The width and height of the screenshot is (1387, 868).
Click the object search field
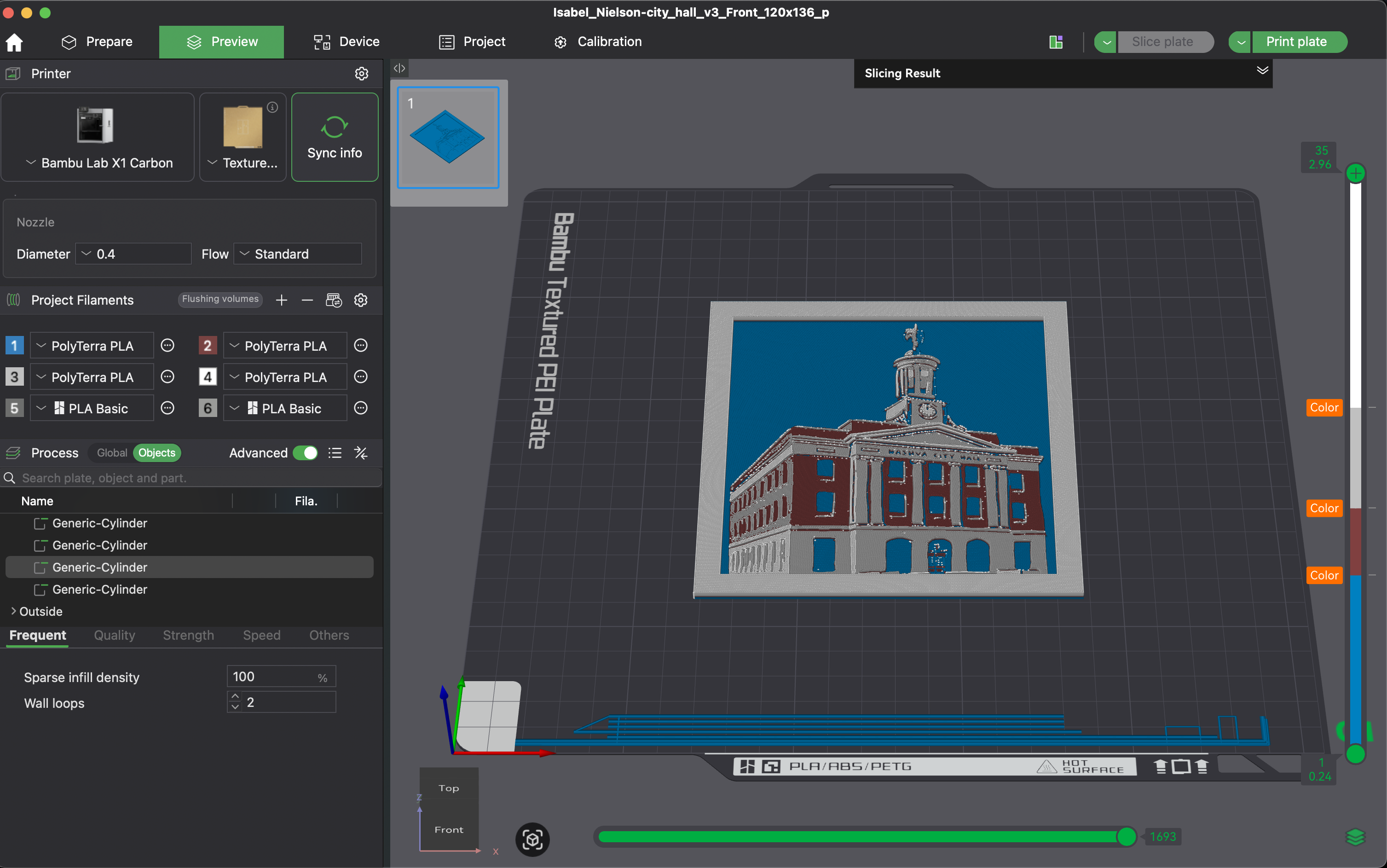(191, 478)
